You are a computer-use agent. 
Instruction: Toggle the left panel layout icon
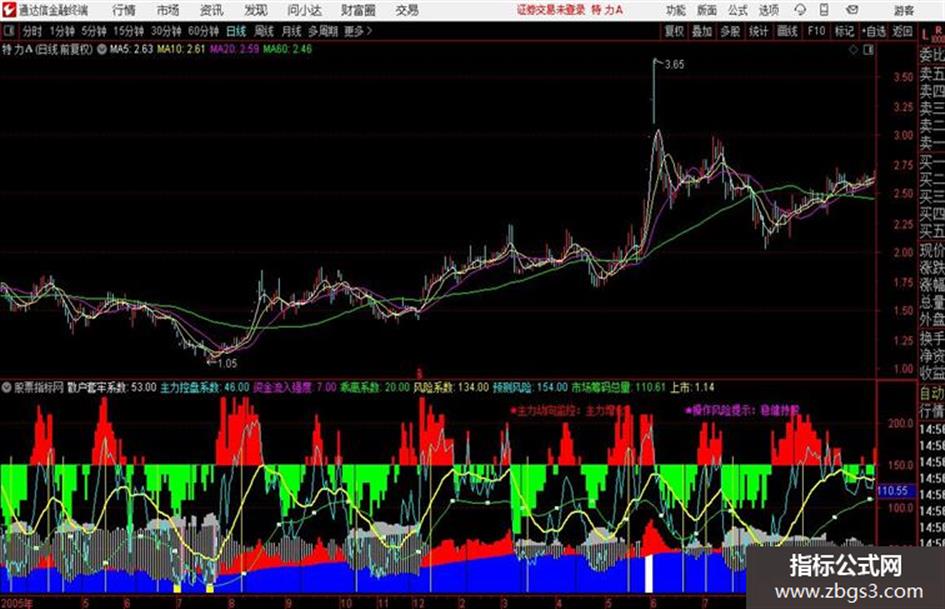(8, 31)
